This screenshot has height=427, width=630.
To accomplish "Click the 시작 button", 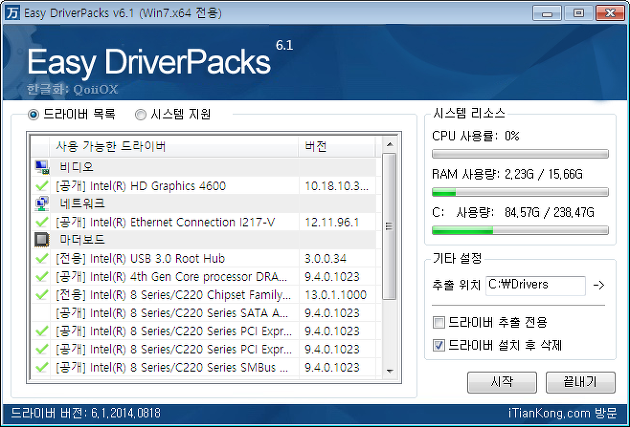I will (501, 382).
